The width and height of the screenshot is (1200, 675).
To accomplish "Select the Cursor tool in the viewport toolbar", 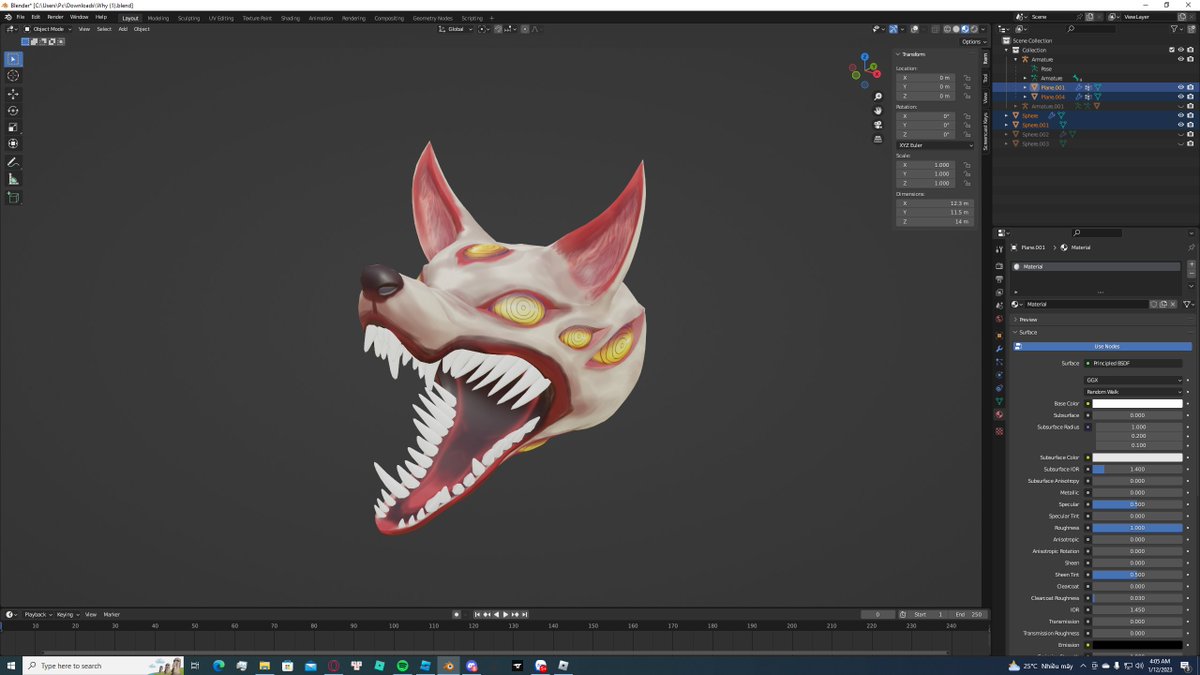I will click(x=13, y=76).
